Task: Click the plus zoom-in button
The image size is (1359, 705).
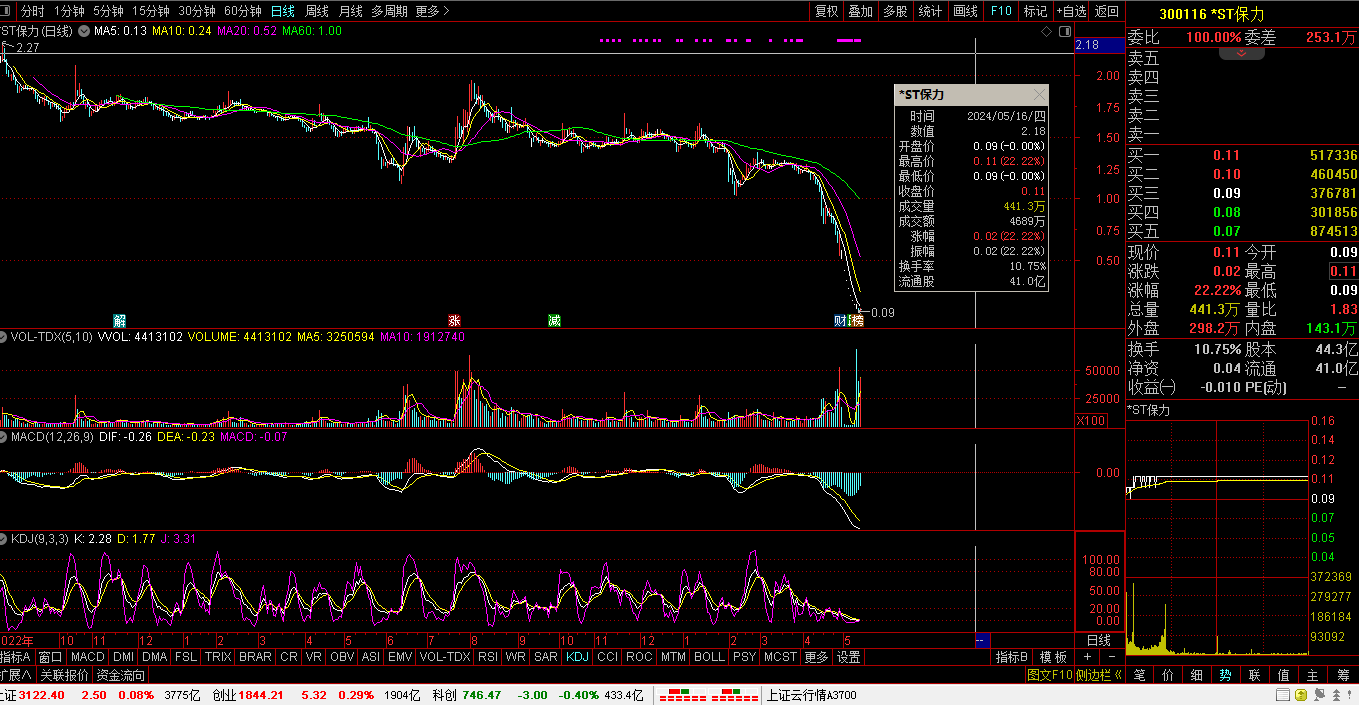Action: coord(1088,657)
